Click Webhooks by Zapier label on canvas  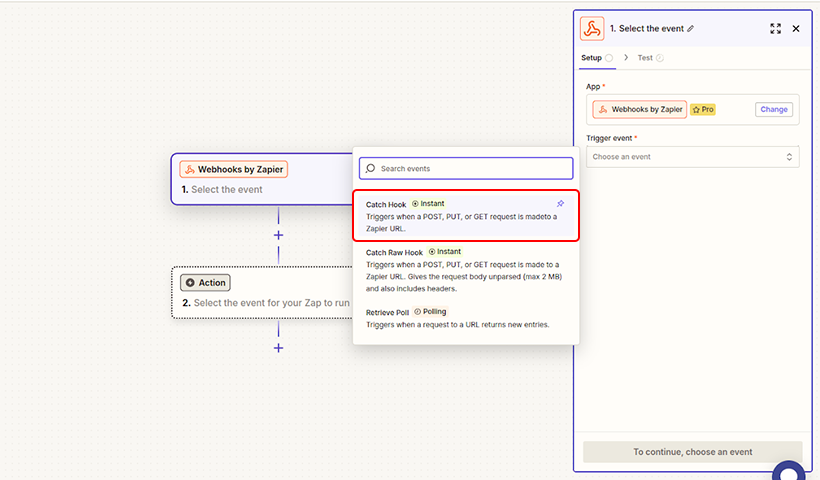point(234,169)
